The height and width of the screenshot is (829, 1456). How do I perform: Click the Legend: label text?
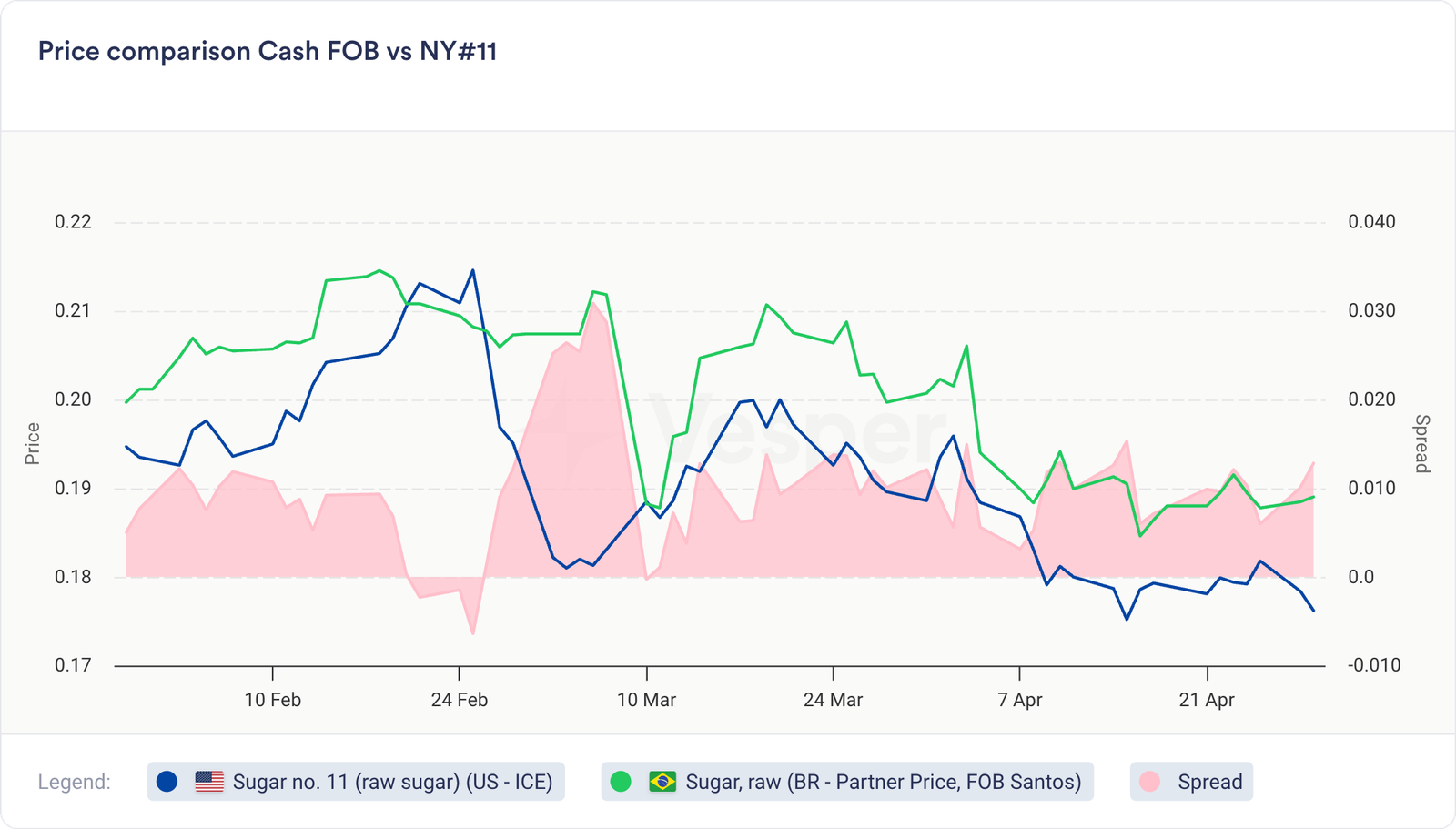tap(75, 782)
